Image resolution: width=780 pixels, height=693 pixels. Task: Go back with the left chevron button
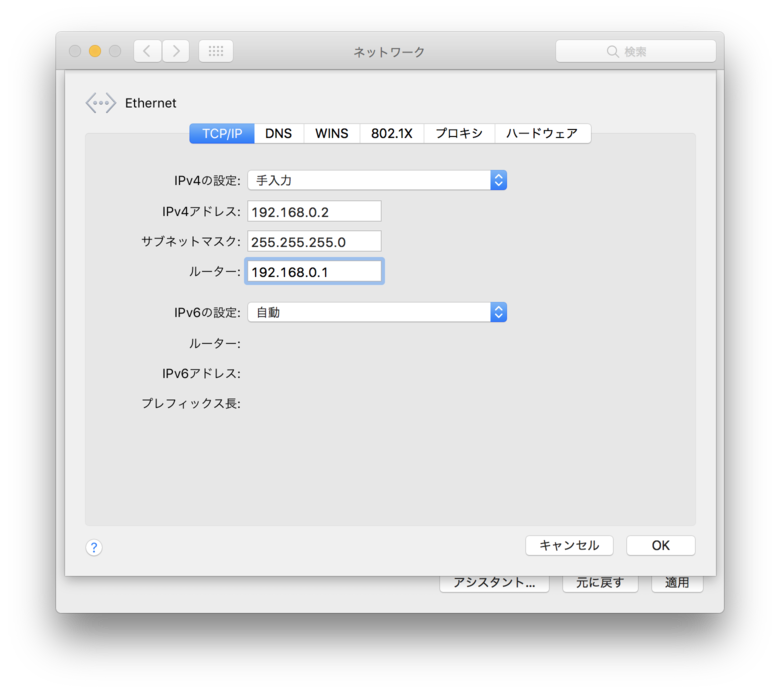[x=147, y=51]
